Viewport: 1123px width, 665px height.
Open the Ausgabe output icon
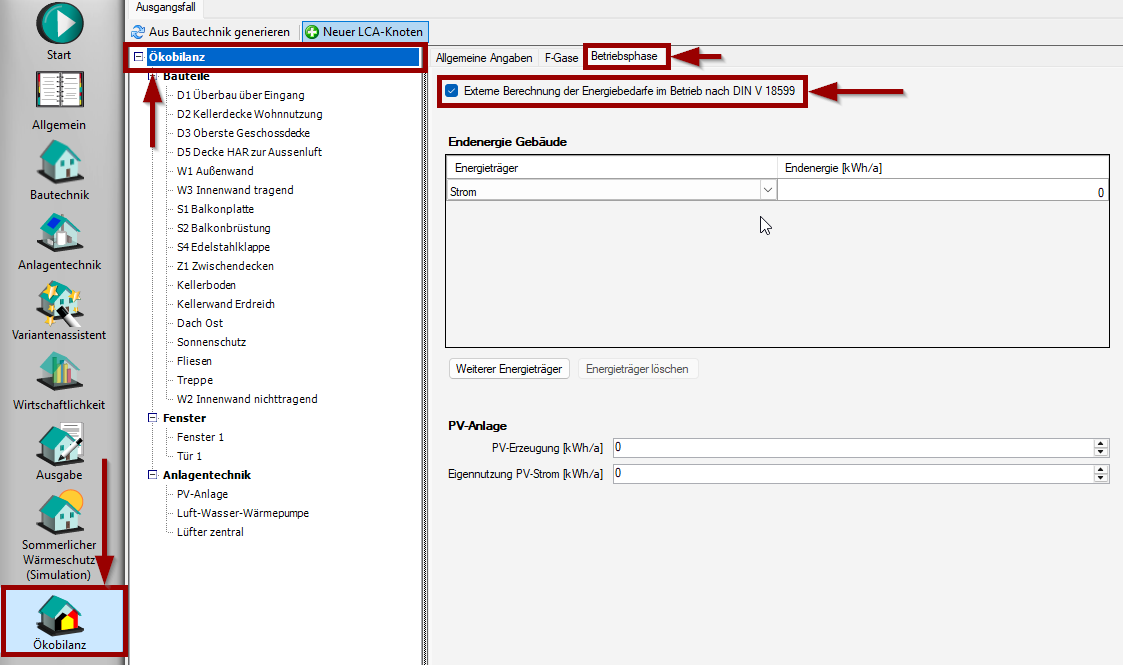pos(59,443)
